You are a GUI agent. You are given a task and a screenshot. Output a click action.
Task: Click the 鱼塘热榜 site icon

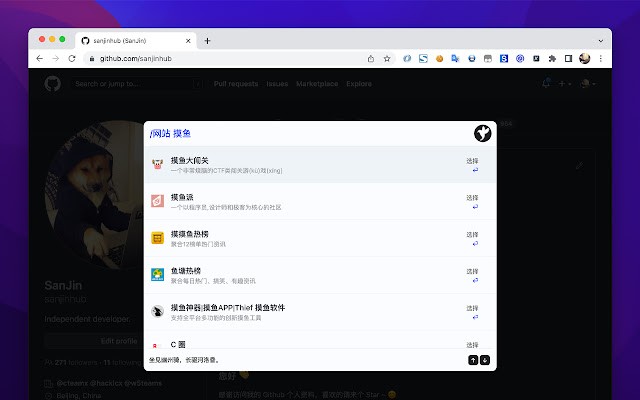(x=158, y=274)
